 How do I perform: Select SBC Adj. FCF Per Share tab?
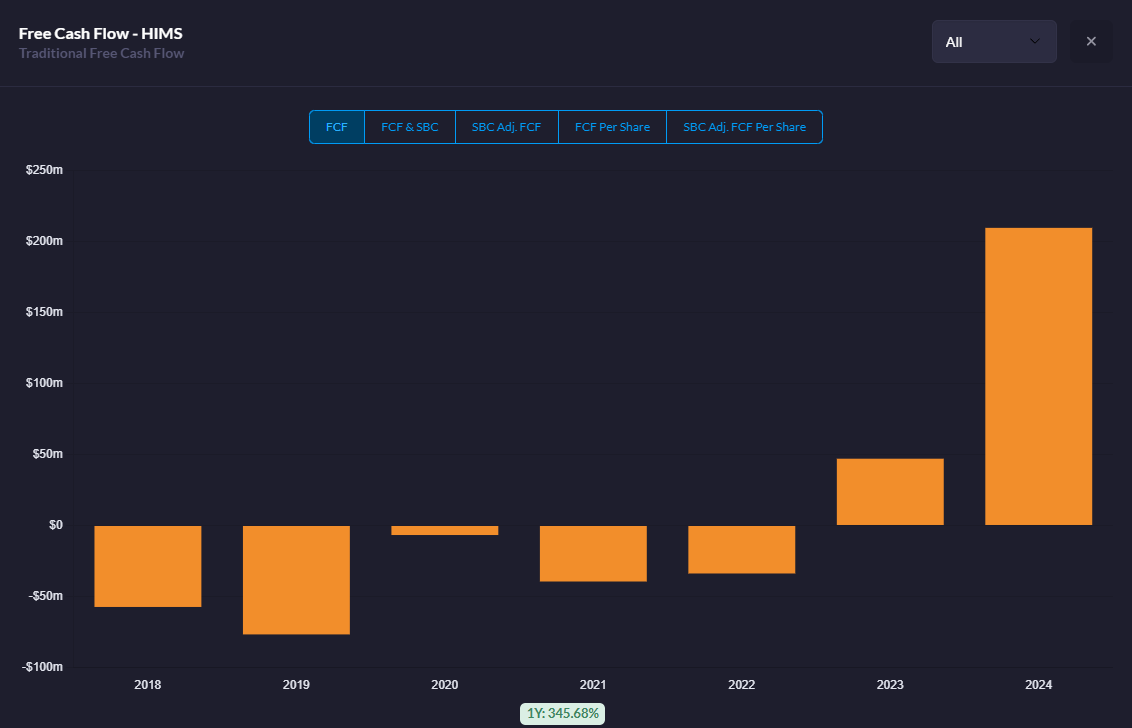tap(744, 127)
